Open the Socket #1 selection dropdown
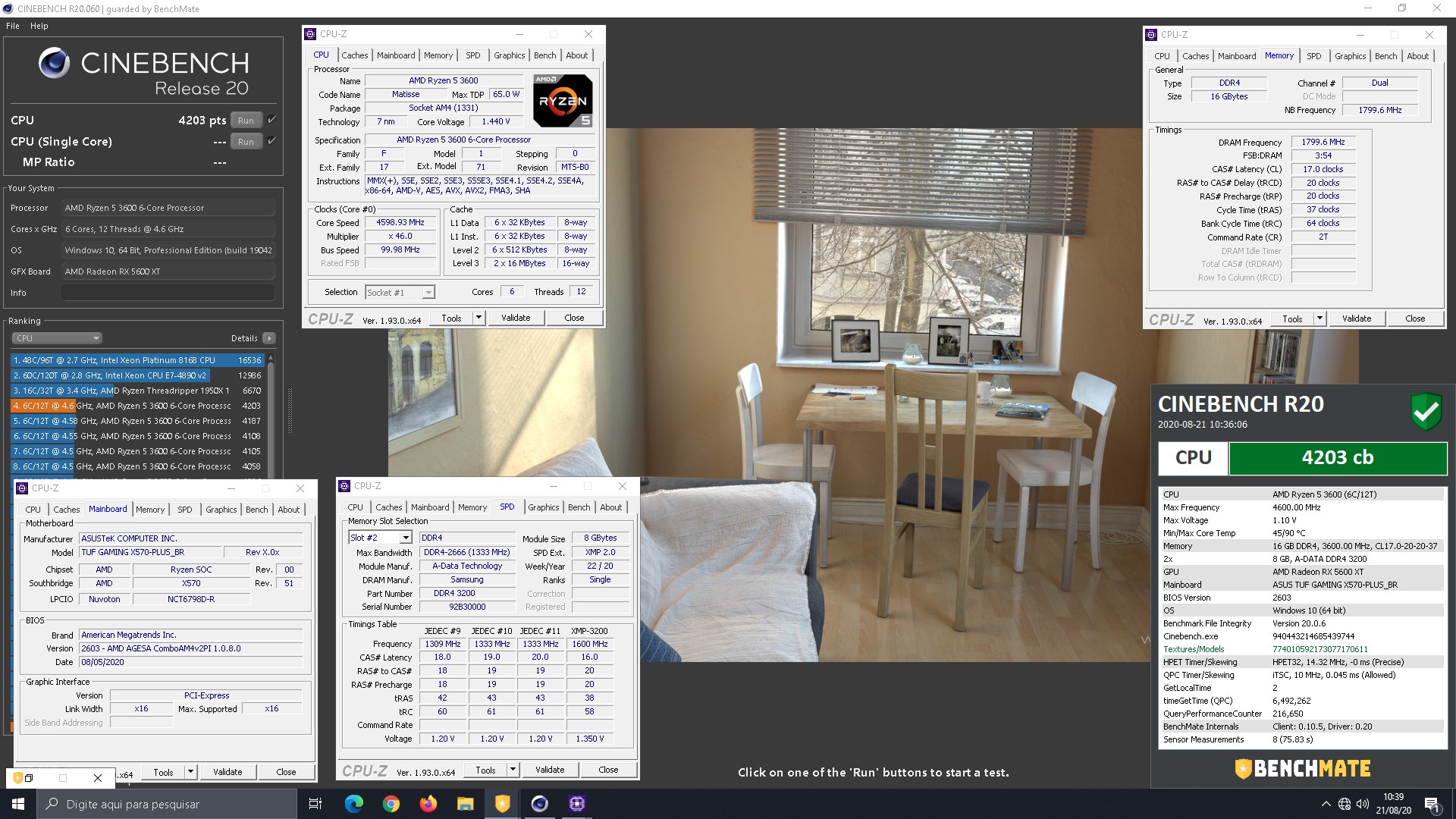Screen dimensions: 1456x819 pos(400,292)
